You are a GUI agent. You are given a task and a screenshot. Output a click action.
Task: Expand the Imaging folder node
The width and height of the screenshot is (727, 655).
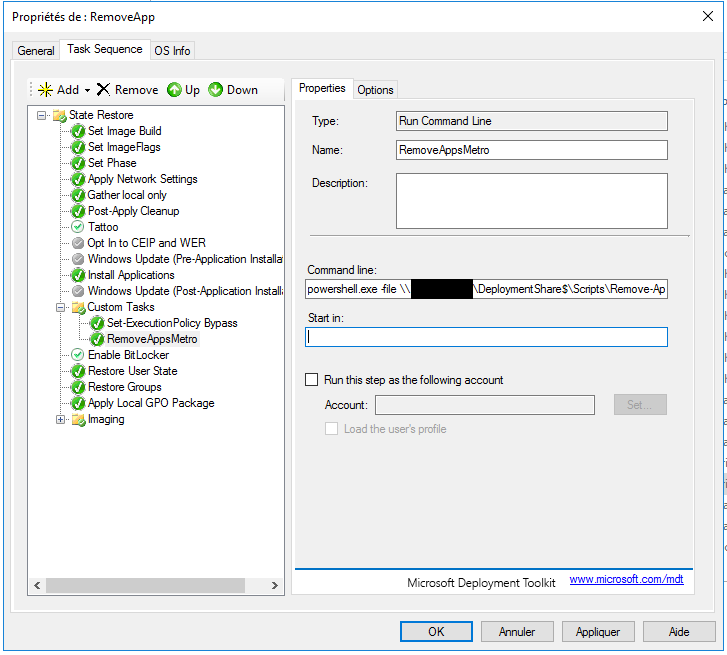(x=61, y=419)
